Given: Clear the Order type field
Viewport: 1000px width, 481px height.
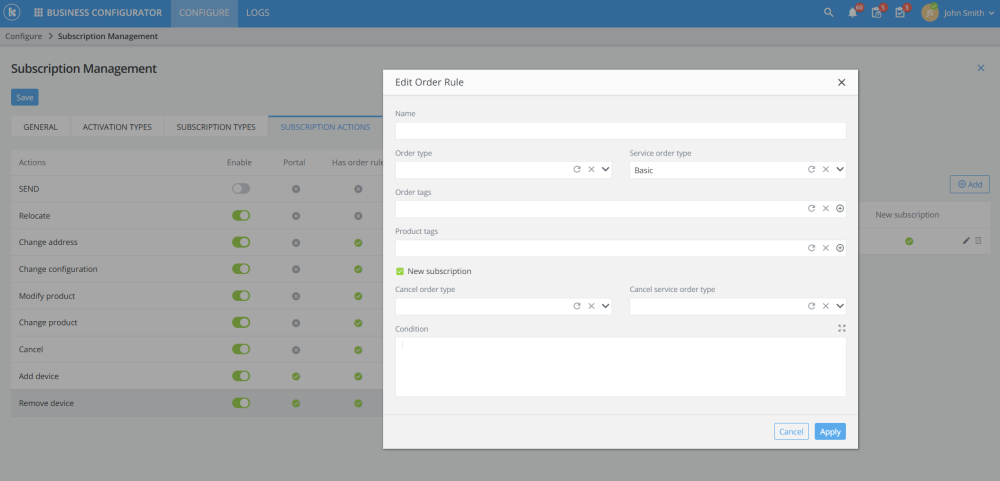Looking at the screenshot, I should pos(591,170).
